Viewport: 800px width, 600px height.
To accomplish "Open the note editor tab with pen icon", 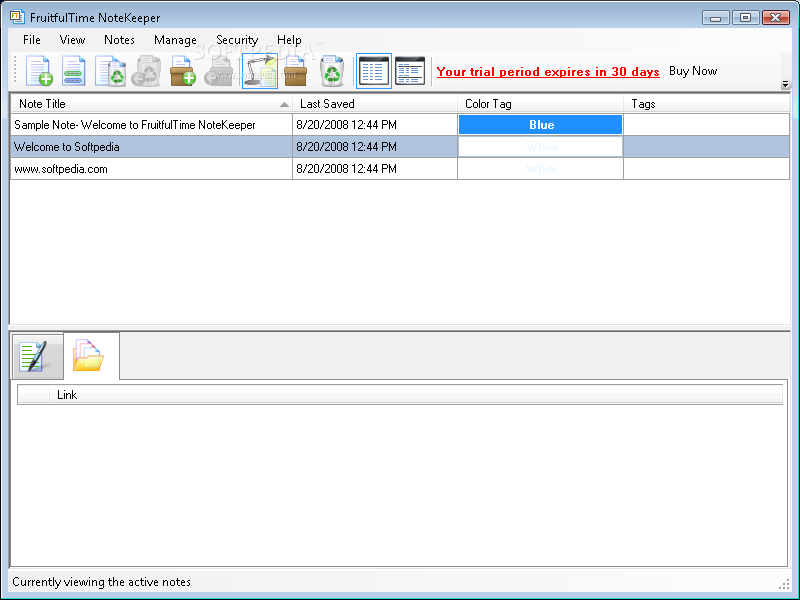I will point(37,357).
